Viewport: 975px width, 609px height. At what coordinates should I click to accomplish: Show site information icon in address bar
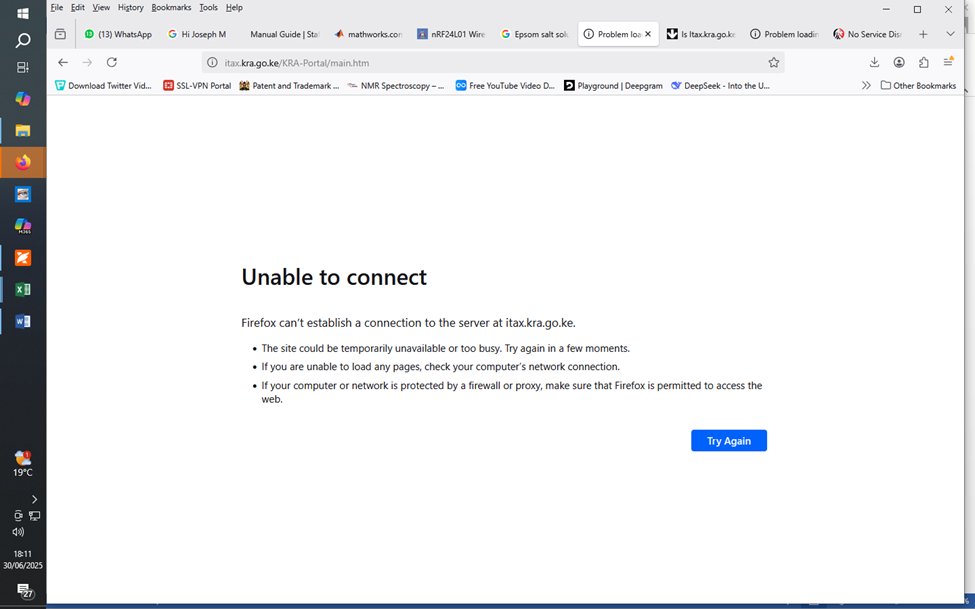point(212,62)
